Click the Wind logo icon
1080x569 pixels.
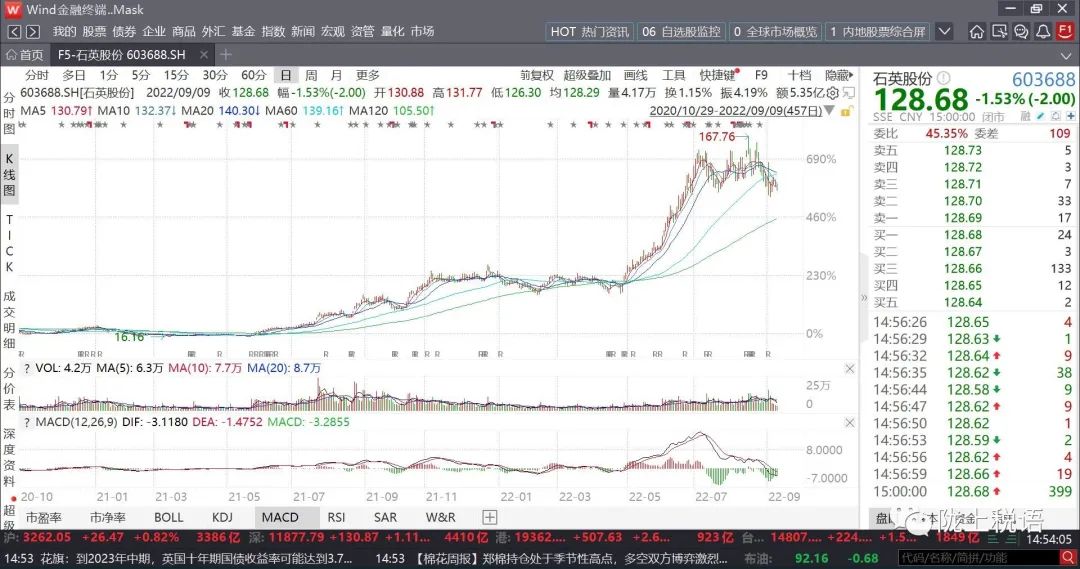coord(13,10)
